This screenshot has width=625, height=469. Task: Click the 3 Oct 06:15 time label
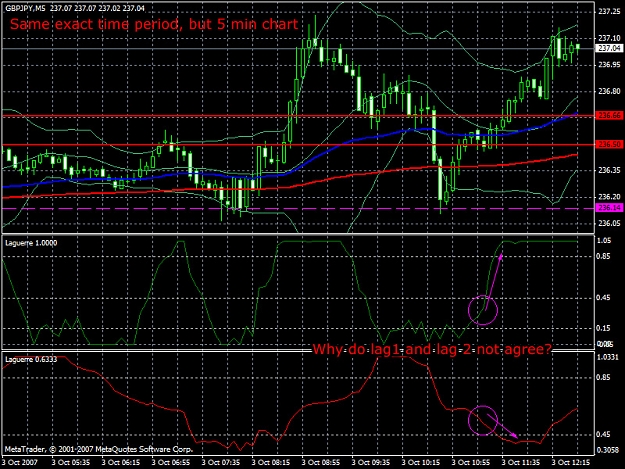pyautogui.click(x=121, y=463)
